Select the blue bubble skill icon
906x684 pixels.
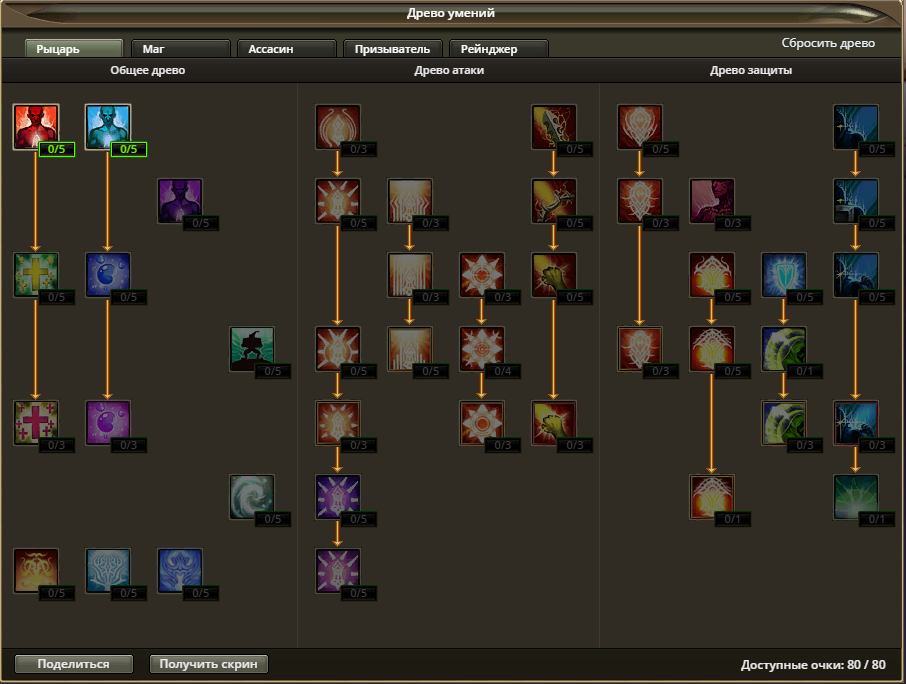coord(108,275)
